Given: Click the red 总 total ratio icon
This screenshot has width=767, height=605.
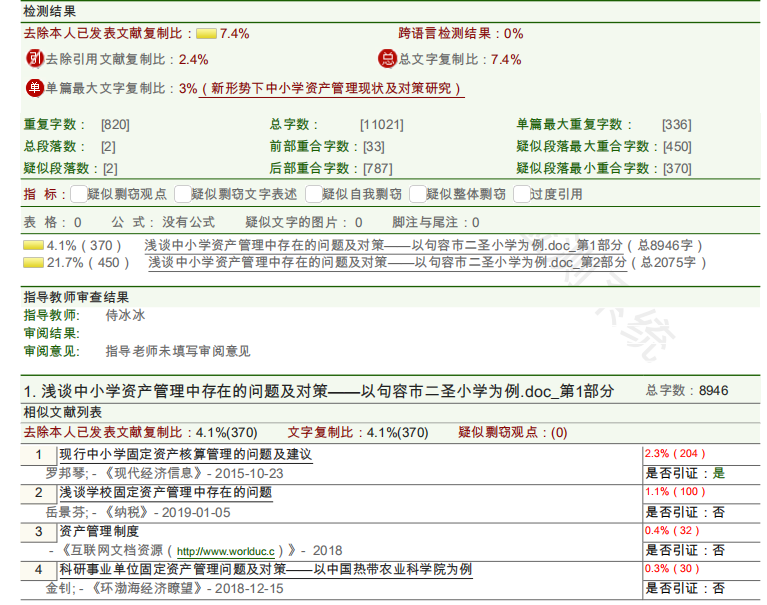Looking at the screenshot, I should 387,59.
